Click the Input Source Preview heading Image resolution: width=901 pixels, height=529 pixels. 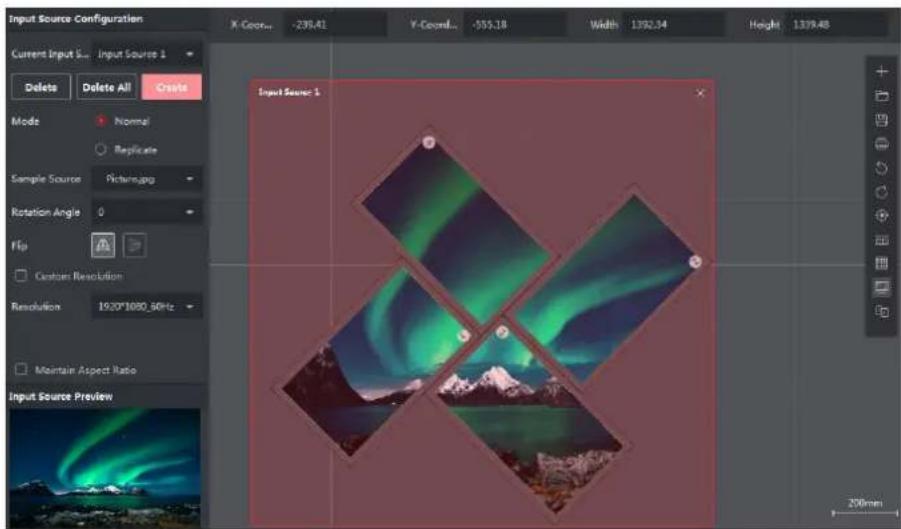pos(61,396)
